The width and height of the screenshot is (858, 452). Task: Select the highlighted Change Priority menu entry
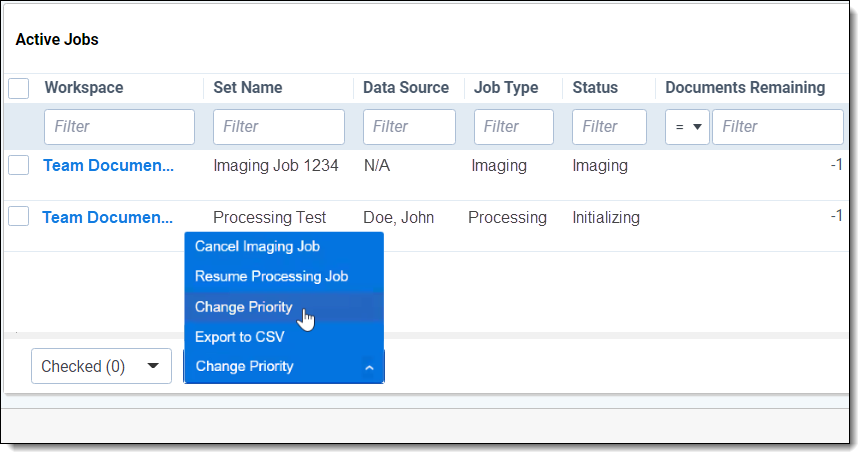pyautogui.click(x=284, y=307)
